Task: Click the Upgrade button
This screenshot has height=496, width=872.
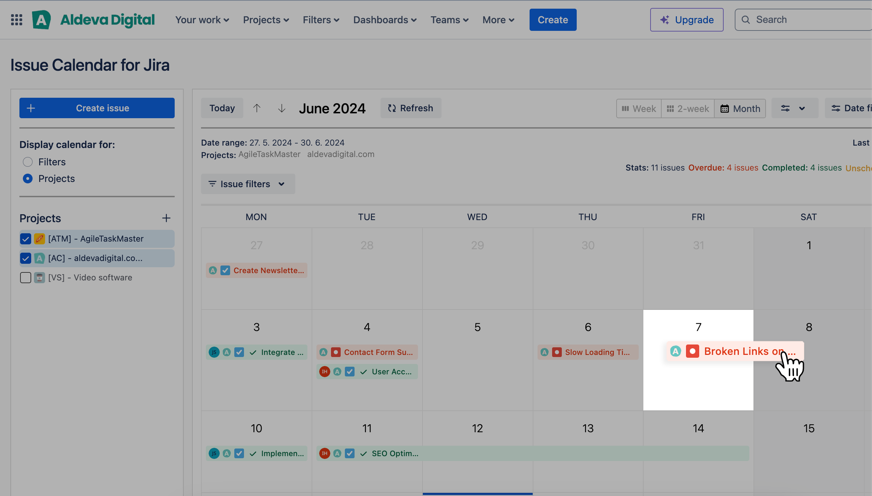Action: [687, 20]
